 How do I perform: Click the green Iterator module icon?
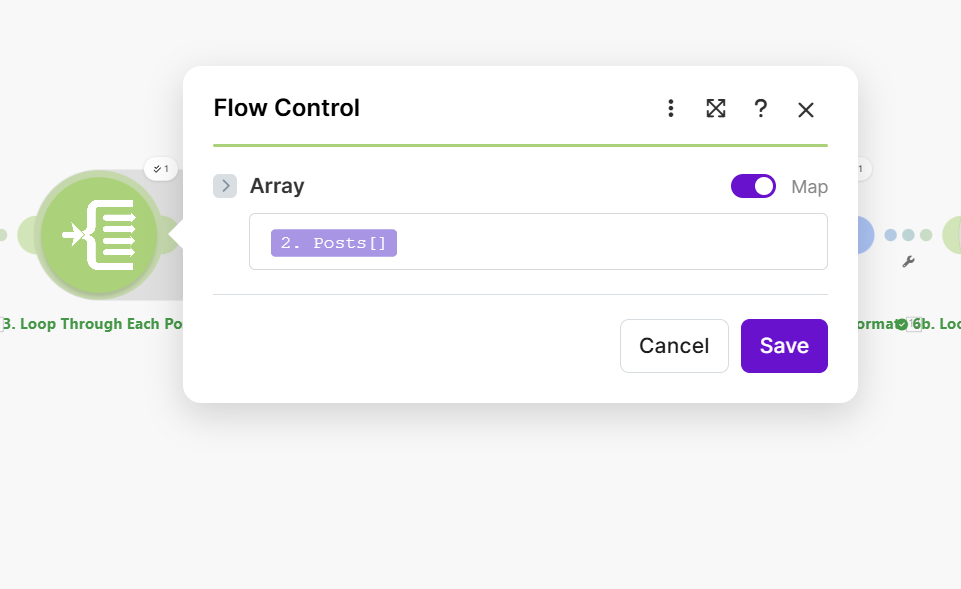[x=98, y=235]
